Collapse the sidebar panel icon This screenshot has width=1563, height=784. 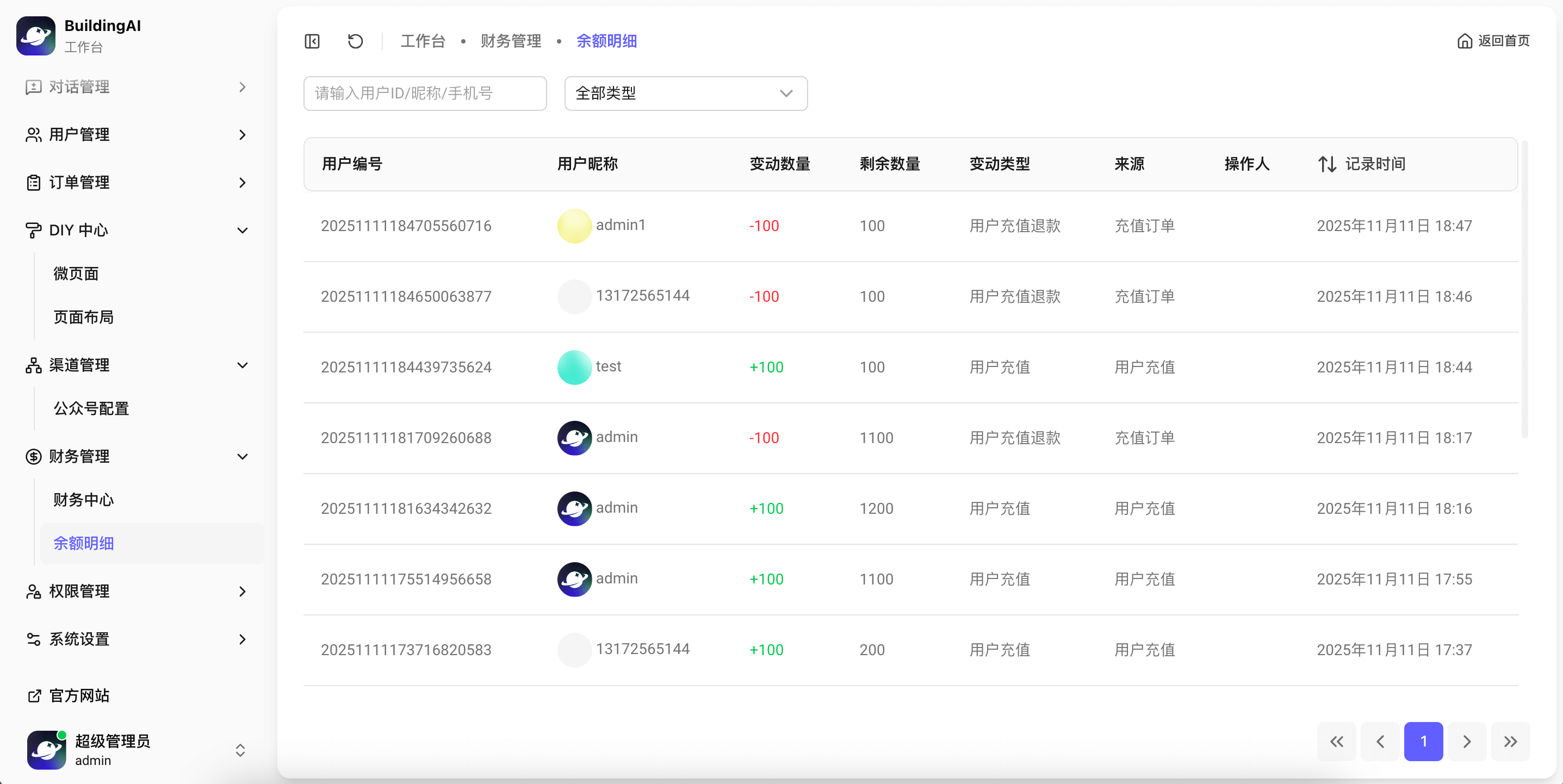[312, 41]
